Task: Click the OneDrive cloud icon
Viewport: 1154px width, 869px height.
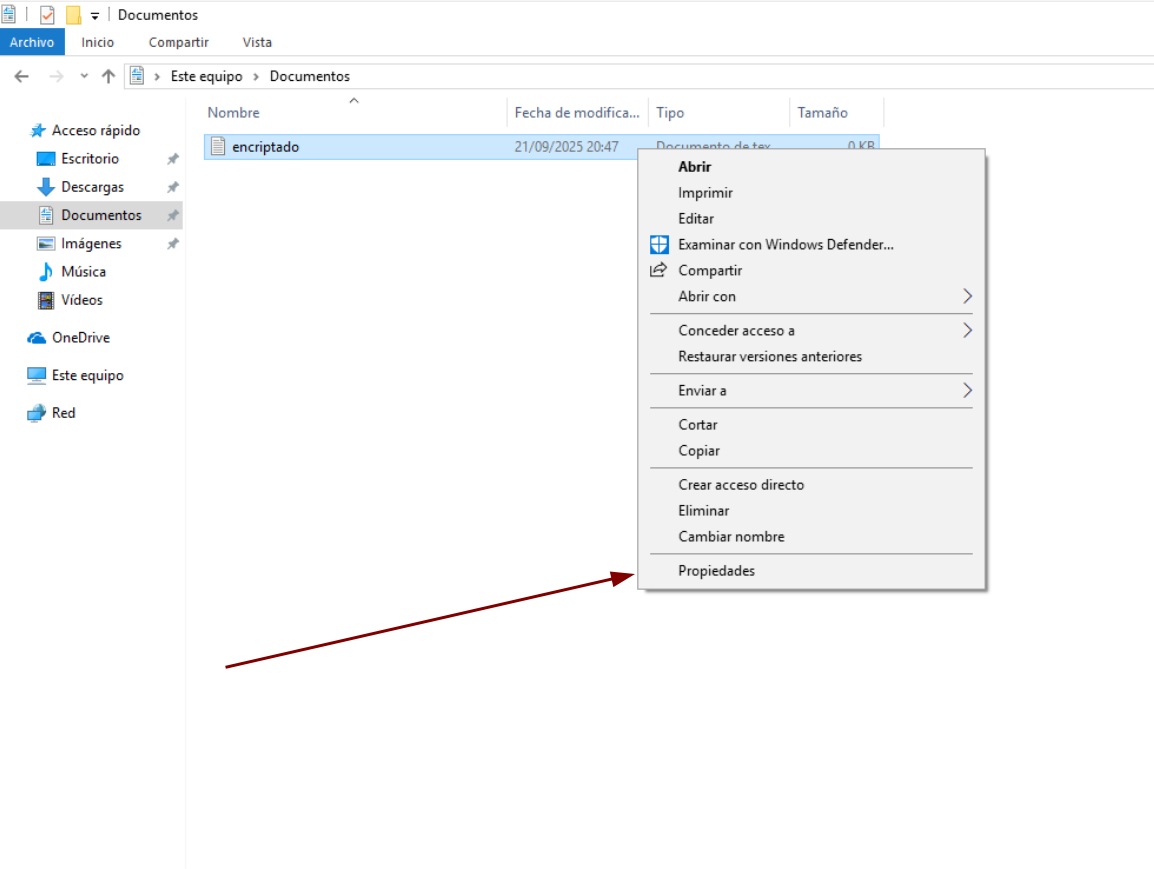Action: tap(36, 338)
